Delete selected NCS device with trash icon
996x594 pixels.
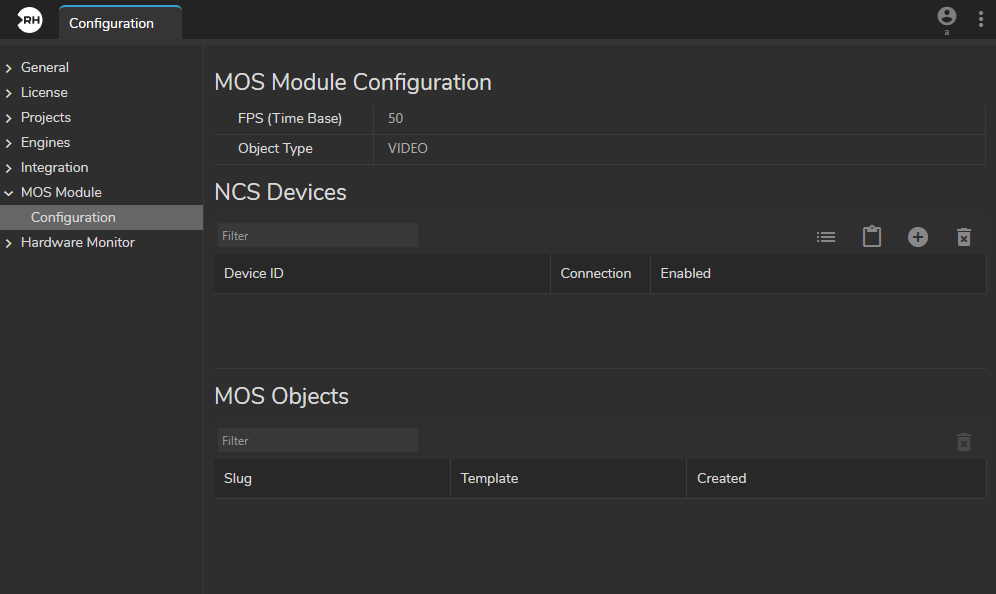pos(964,237)
